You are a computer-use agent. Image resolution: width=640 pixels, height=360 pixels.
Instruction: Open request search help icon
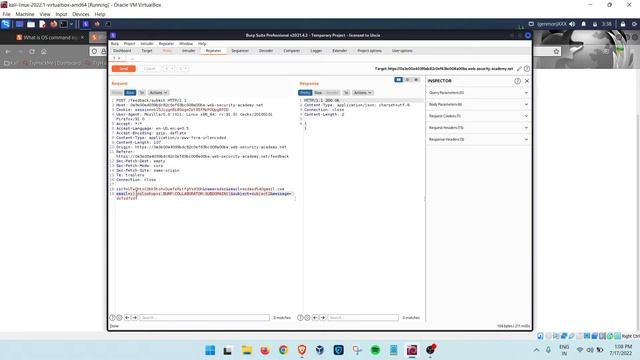click(x=112, y=318)
